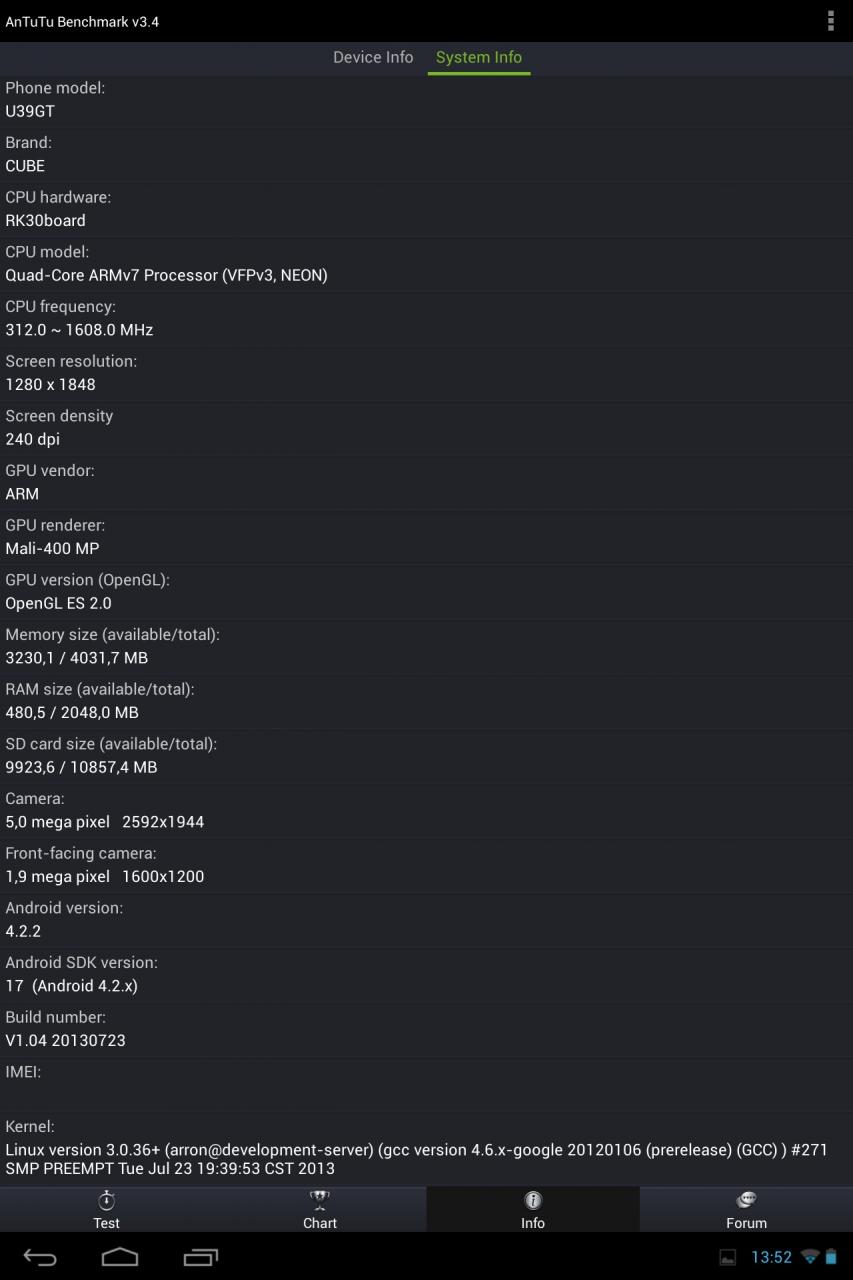Screen dimensions: 853x1280
Task: Open the three-dot overflow menu
Action: click(x=830, y=21)
